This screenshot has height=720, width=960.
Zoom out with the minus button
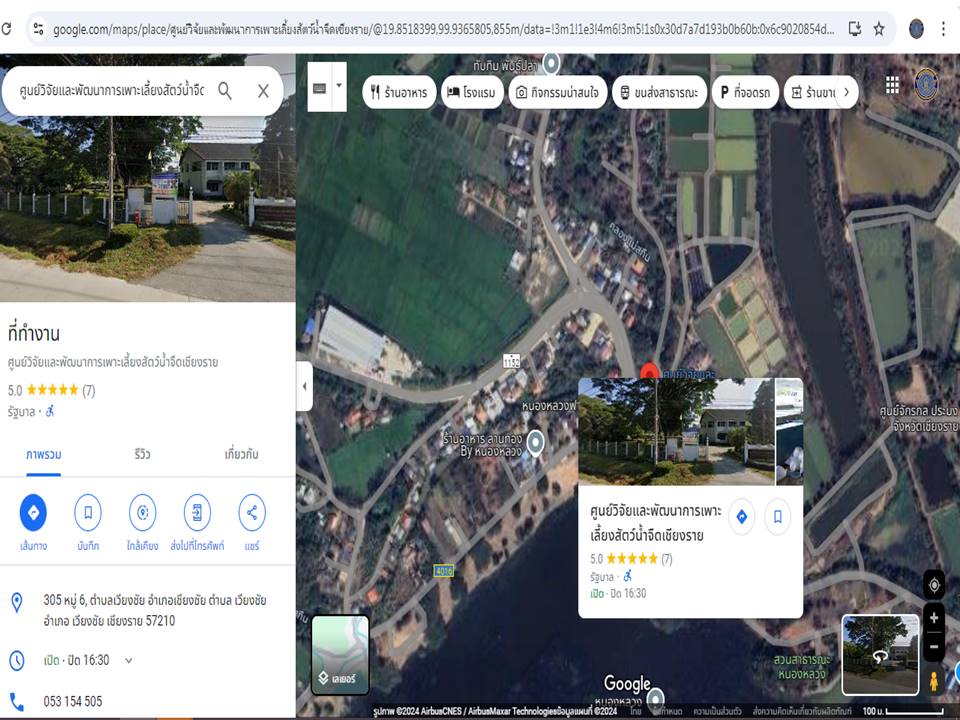tap(934, 647)
